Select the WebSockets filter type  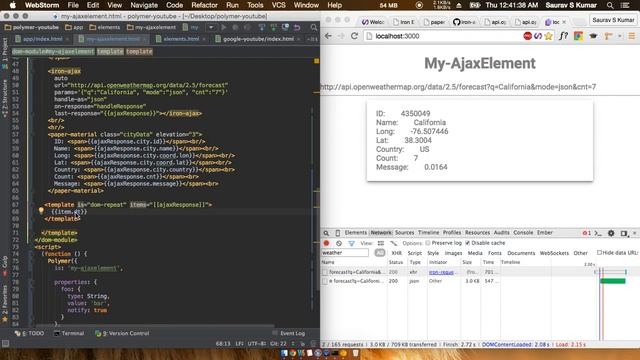(x=554, y=253)
